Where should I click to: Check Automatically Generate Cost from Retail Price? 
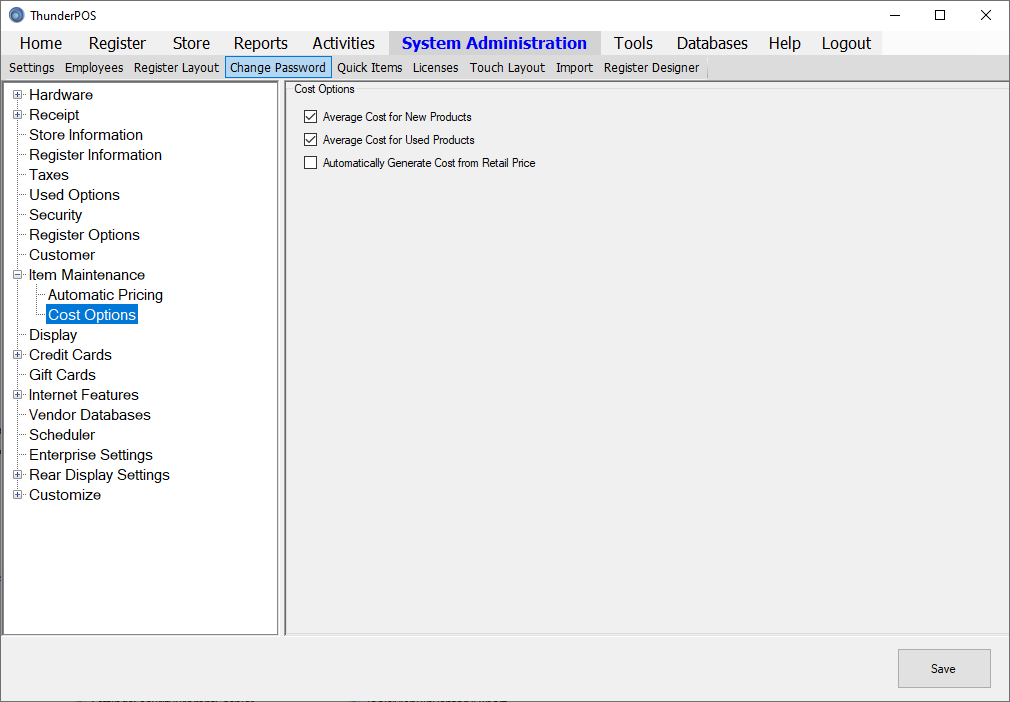click(310, 163)
